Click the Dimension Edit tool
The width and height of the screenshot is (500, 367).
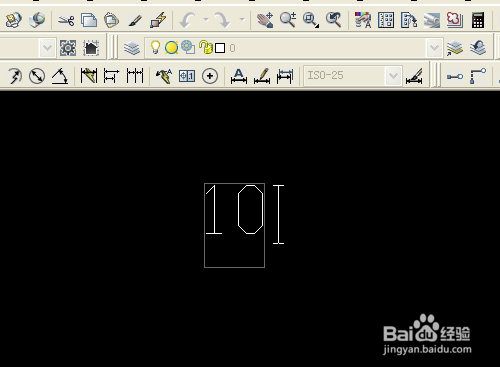click(x=239, y=76)
